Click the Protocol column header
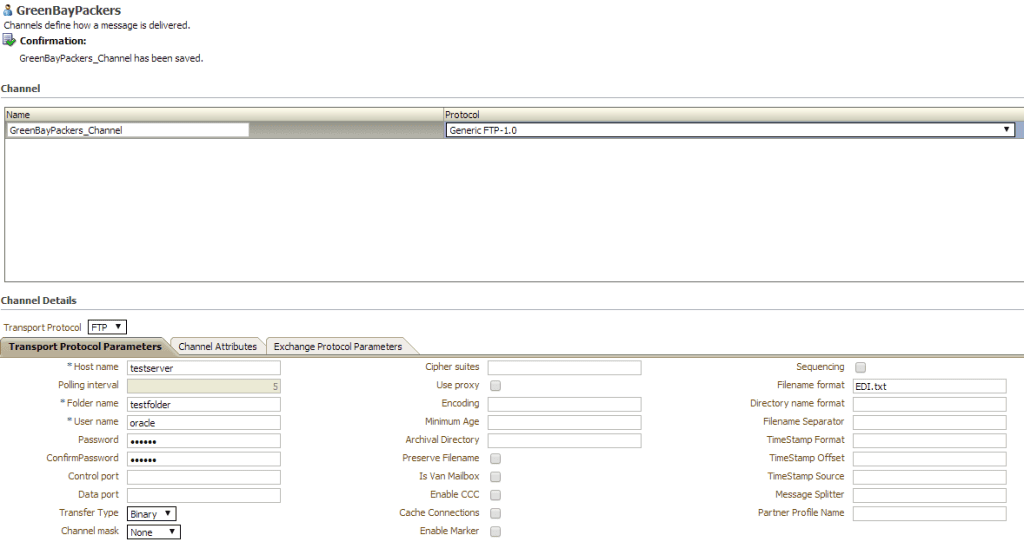This screenshot has height=555, width=1024. click(x=733, y=114)
